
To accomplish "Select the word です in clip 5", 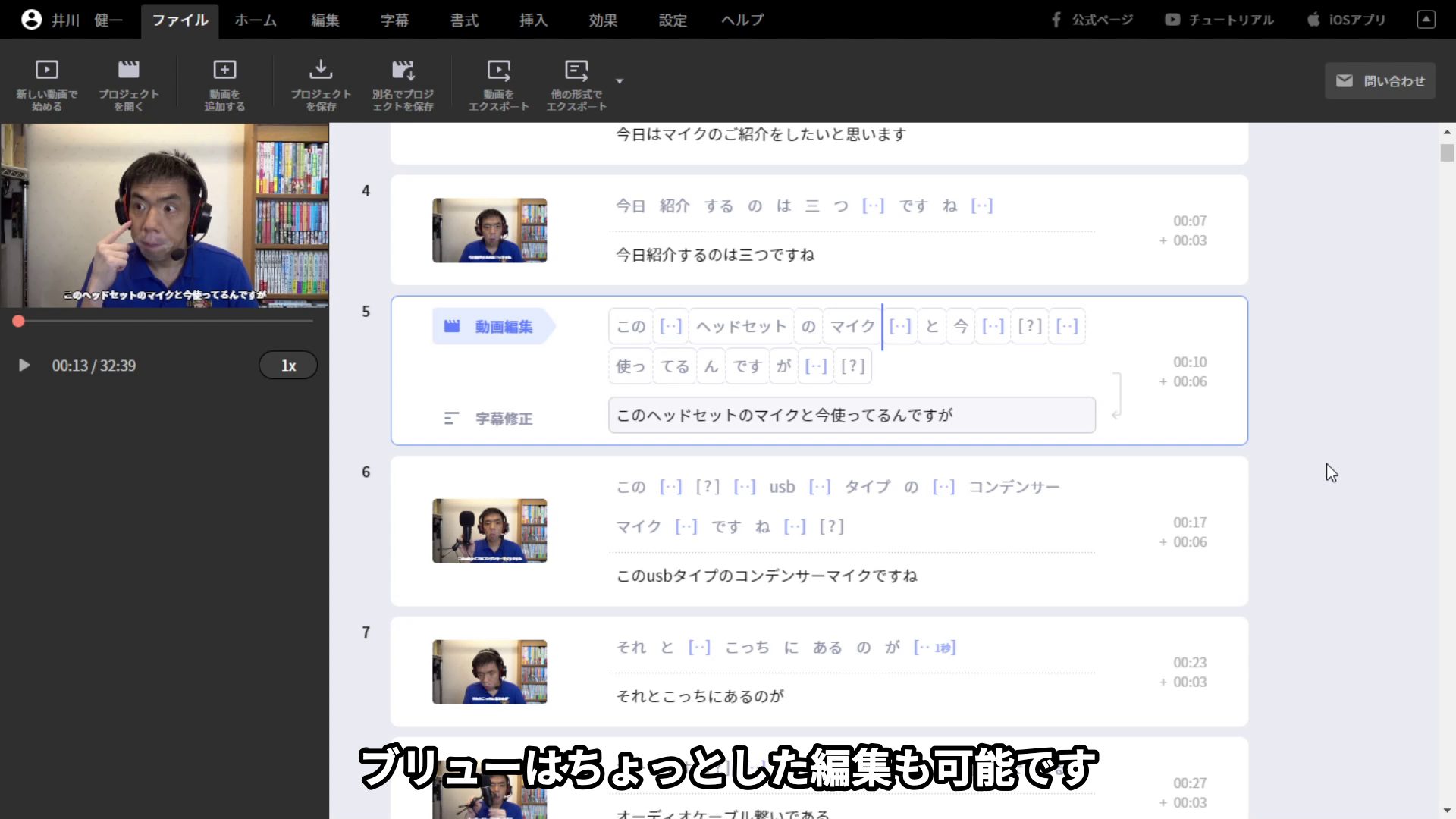I will click(x=747, y=366).
